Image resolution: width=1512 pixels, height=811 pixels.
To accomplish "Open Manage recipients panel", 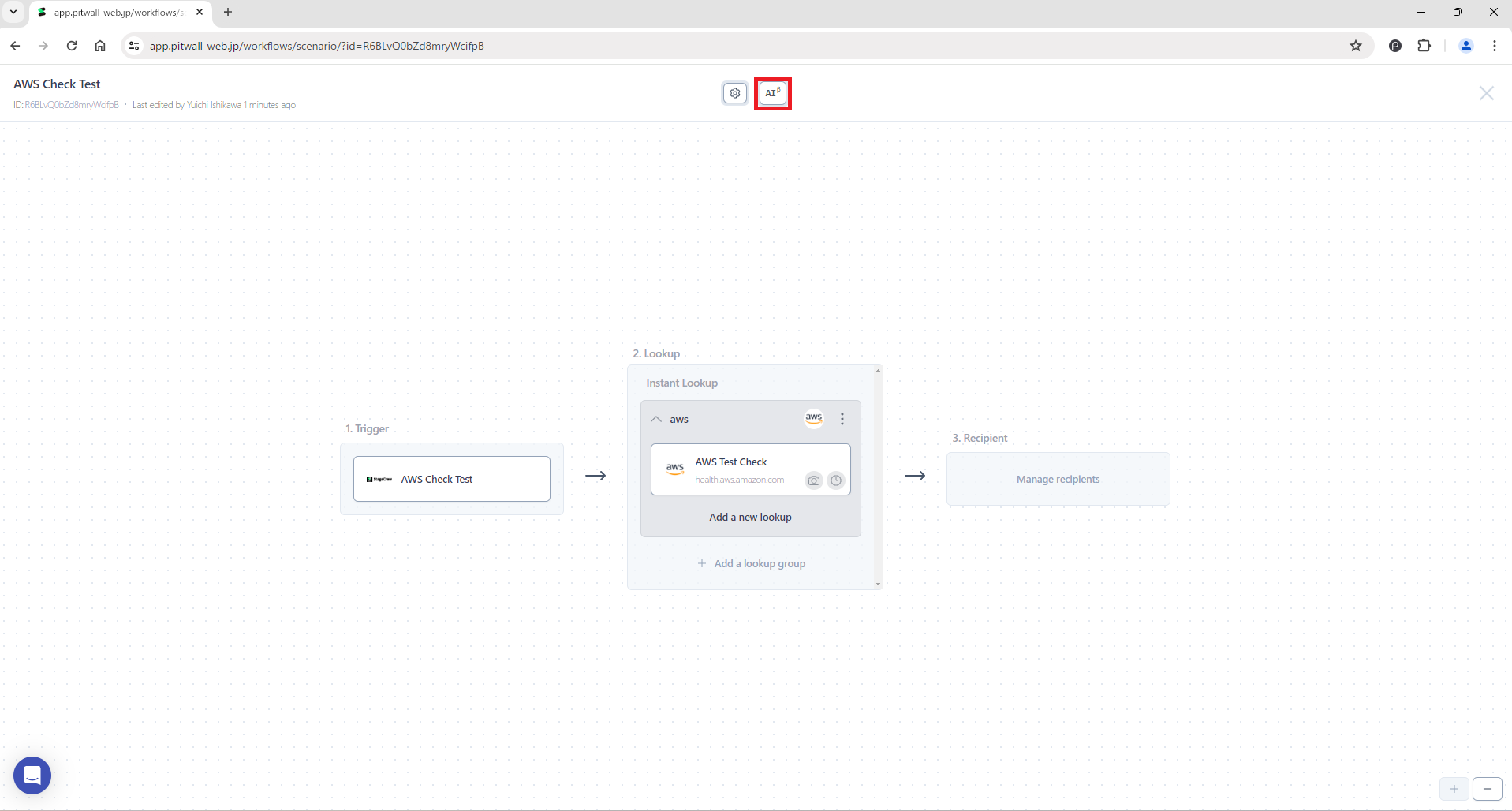I will click(1057, 479).
